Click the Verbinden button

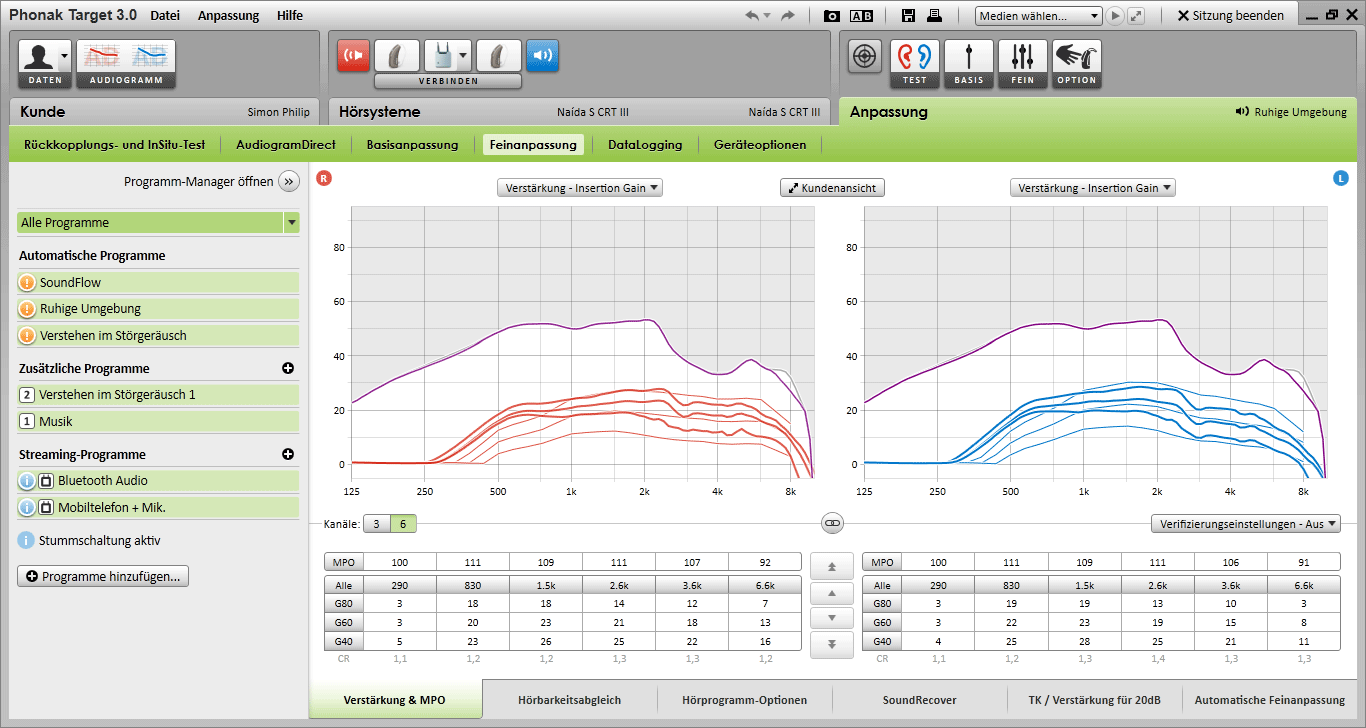[448, 81]
